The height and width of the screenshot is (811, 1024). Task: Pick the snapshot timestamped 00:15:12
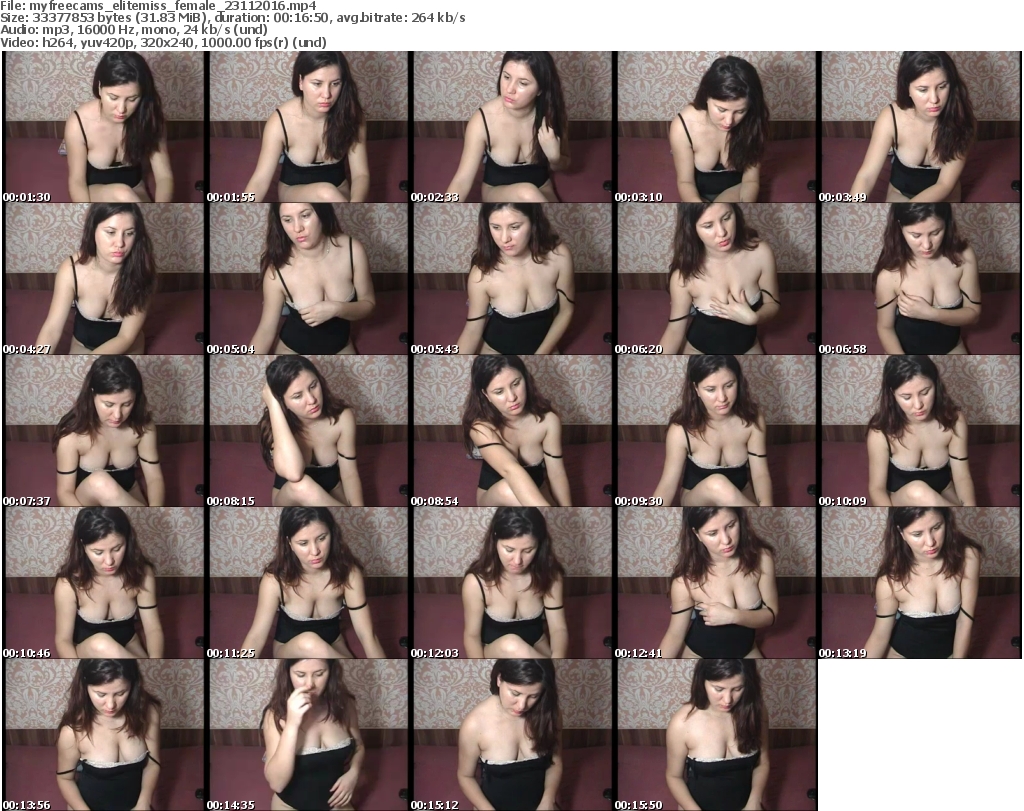click(513, 735)
